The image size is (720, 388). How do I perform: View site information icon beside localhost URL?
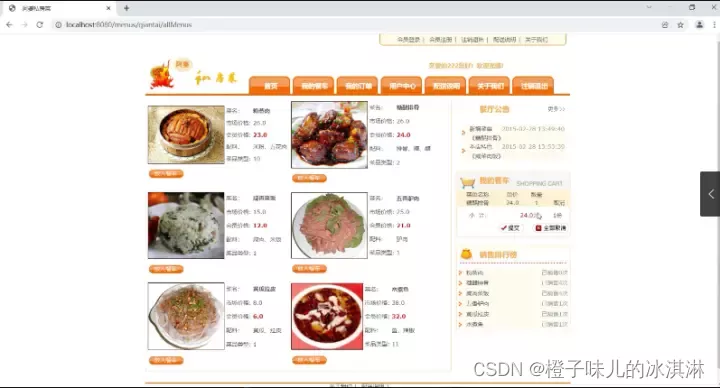point(58,25)
